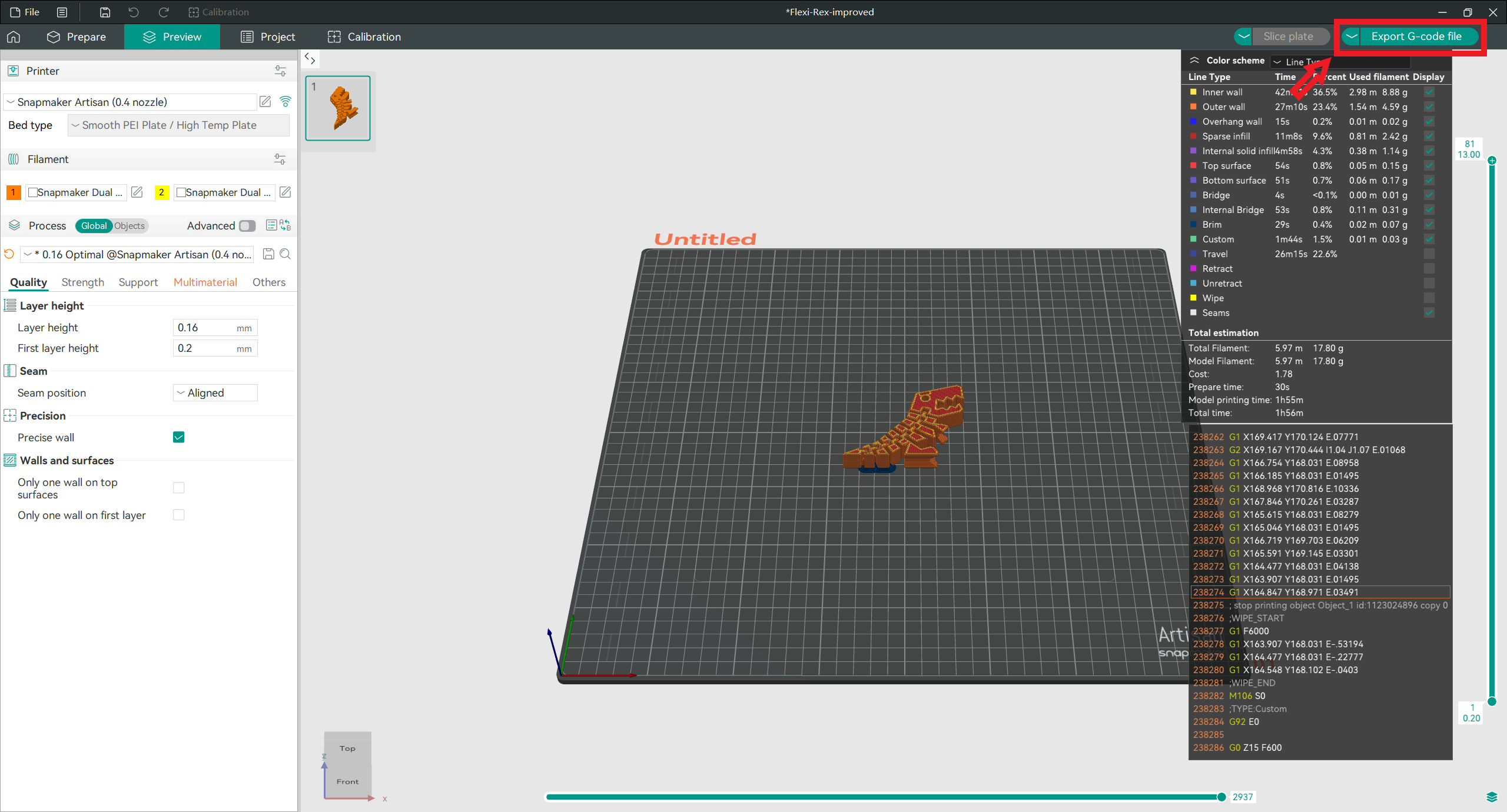
Task: Uncheck the Precise wall checkbox
Action: [x=179, y=437]
